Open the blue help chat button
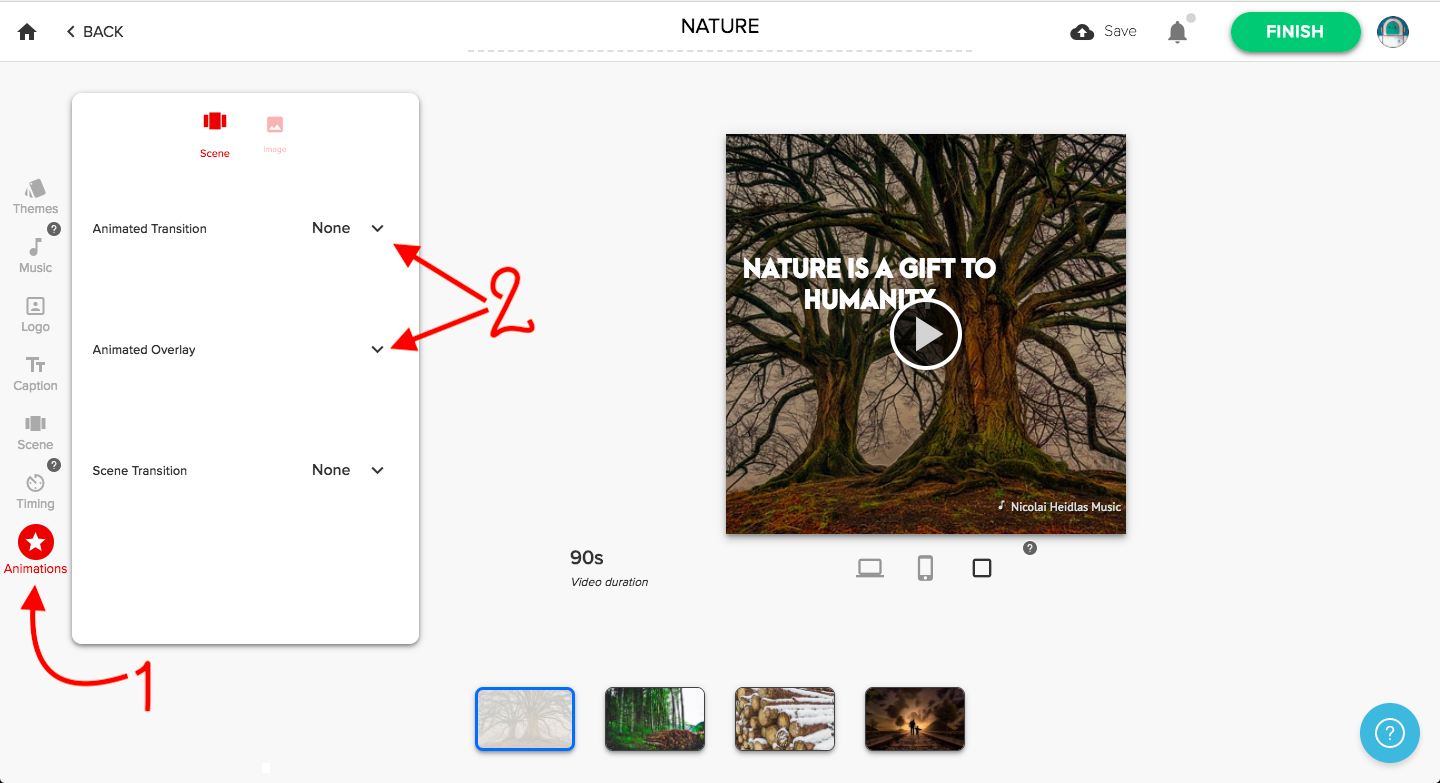The height and width of the screenshot is (783, 1440). tap(1390, 733)
